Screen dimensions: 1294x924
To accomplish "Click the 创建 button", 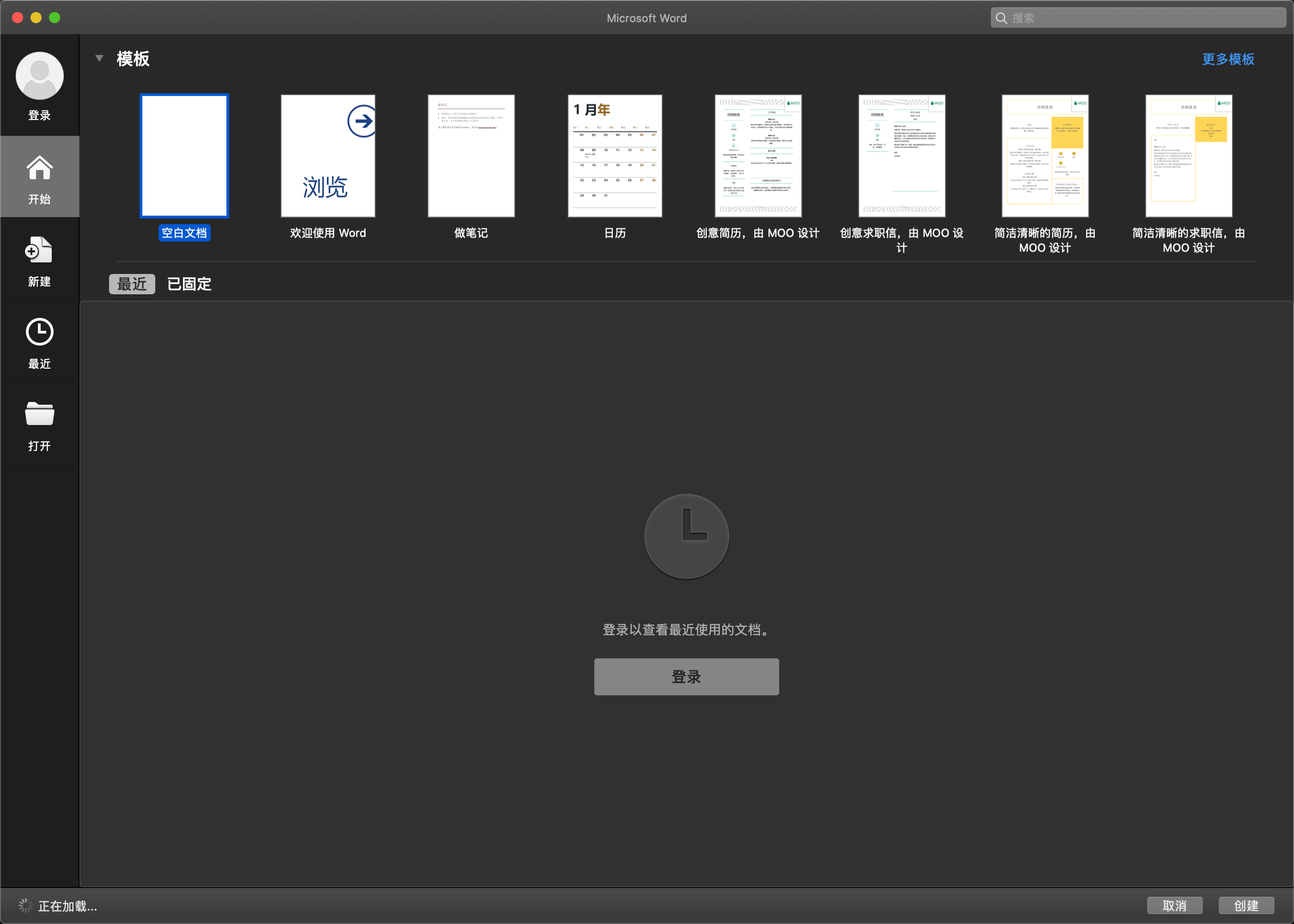I will click(x=1246, y=905).
